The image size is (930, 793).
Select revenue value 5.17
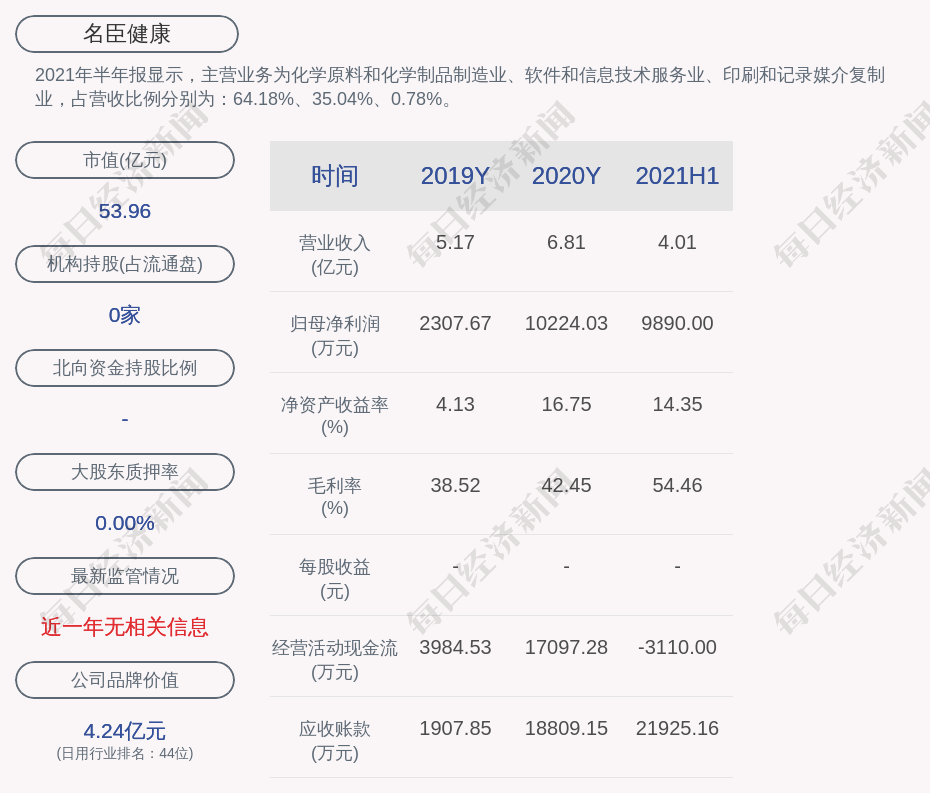tap(455, 243)
